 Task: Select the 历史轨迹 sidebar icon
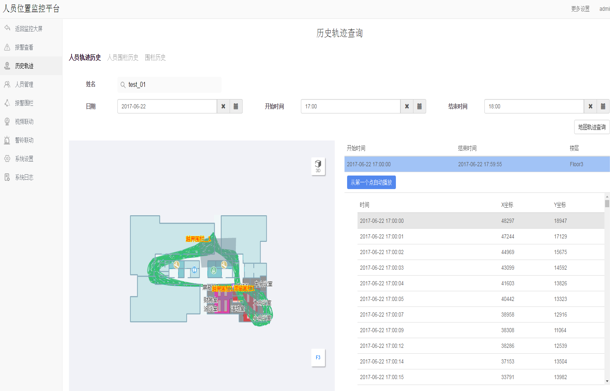[x=7, y=66]
